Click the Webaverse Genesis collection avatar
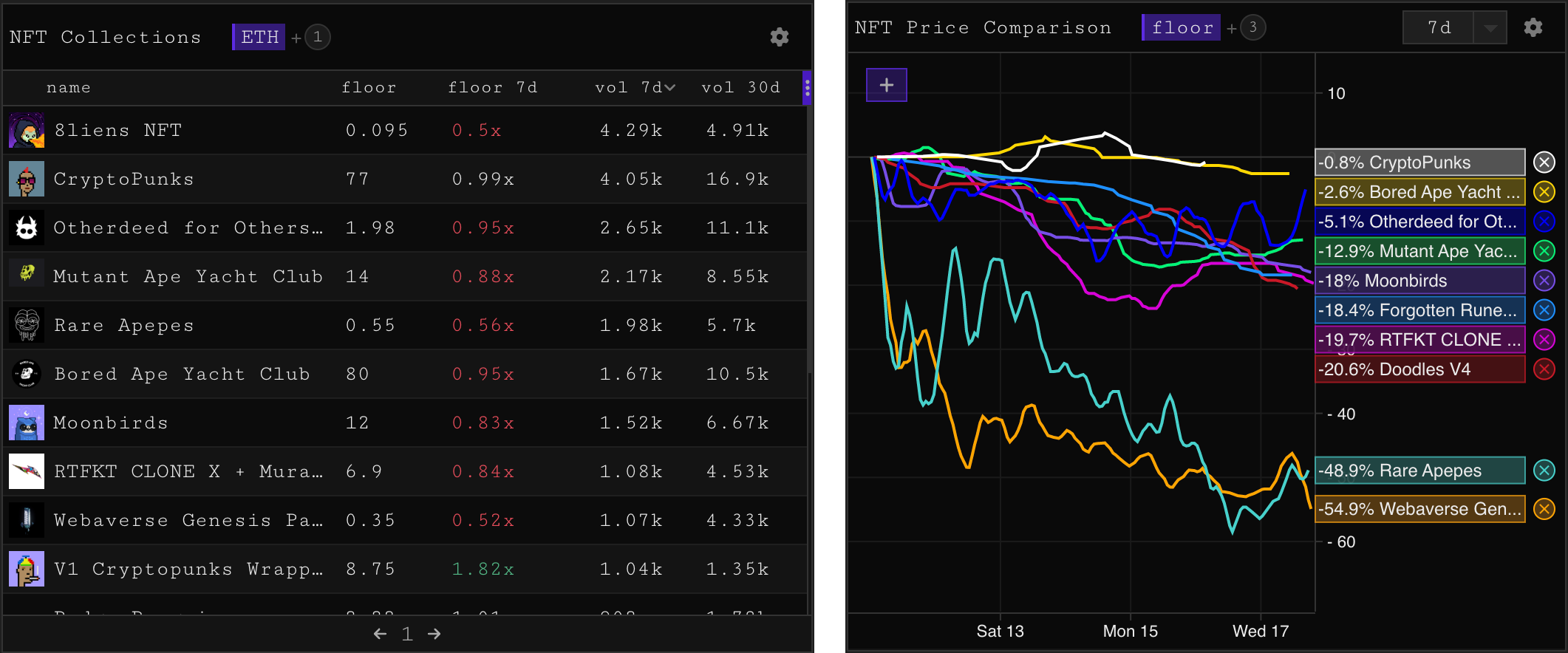Image resolution: width=1568 pixels, height=653 pixels. coord(27,520)
